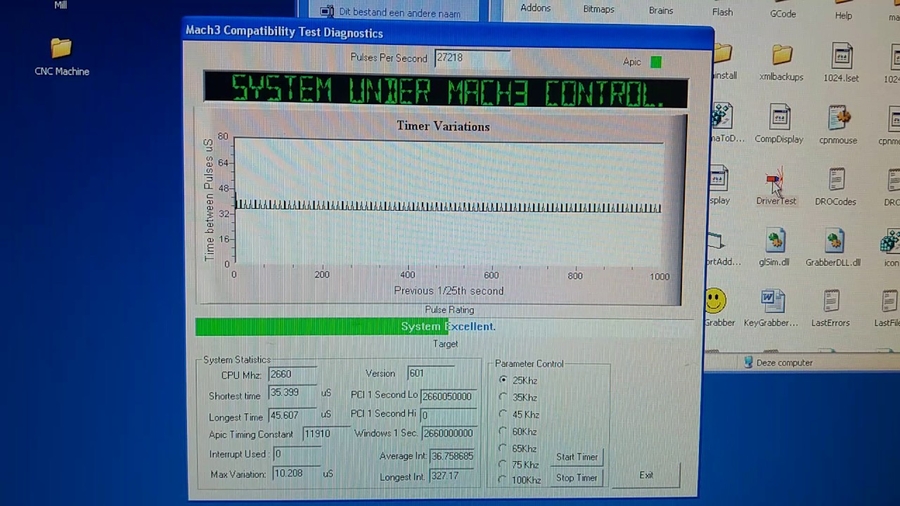
Task: Open the Help folder in Explorer
Action: point(843,15)
